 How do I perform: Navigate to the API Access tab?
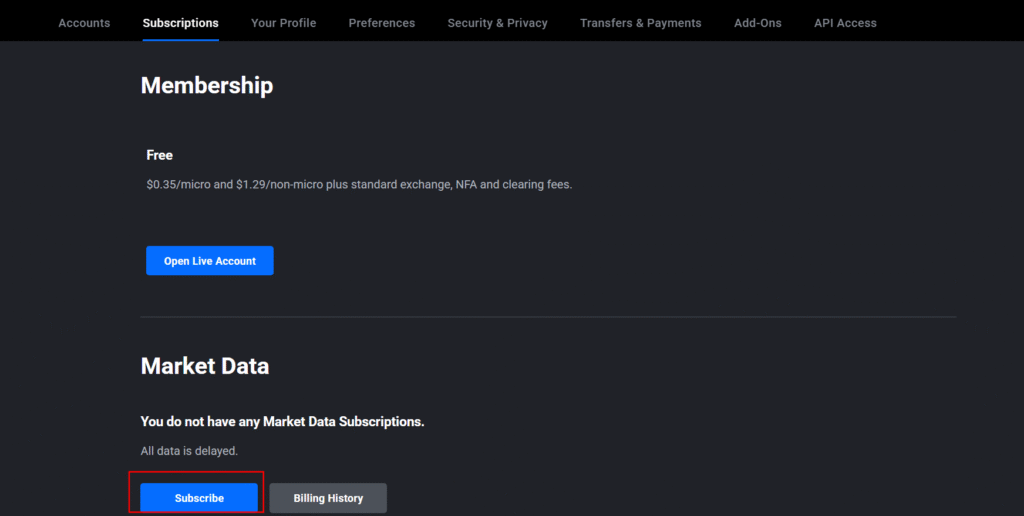(x=845, y=23)
